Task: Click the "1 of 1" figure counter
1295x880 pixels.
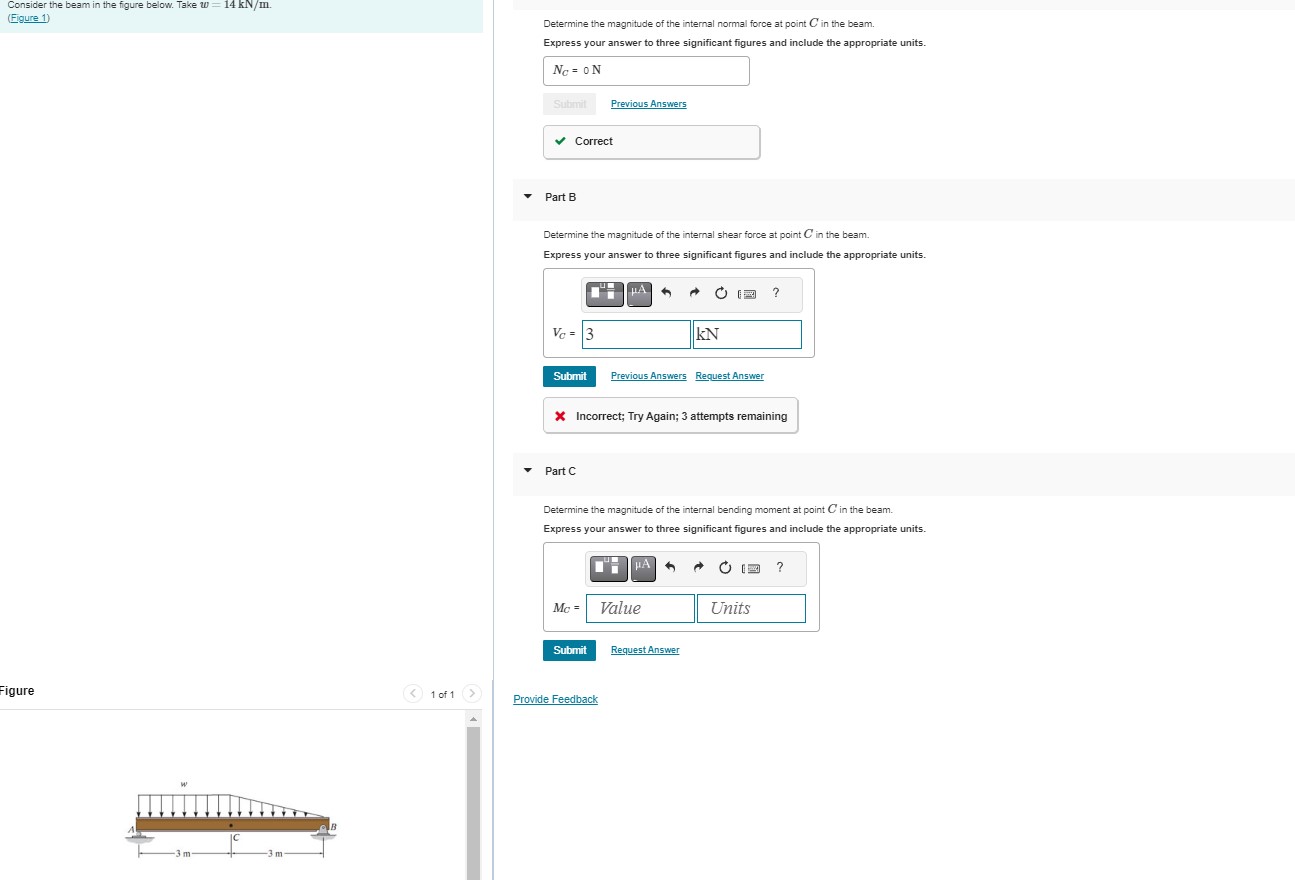Action: [x=442, y=695]
